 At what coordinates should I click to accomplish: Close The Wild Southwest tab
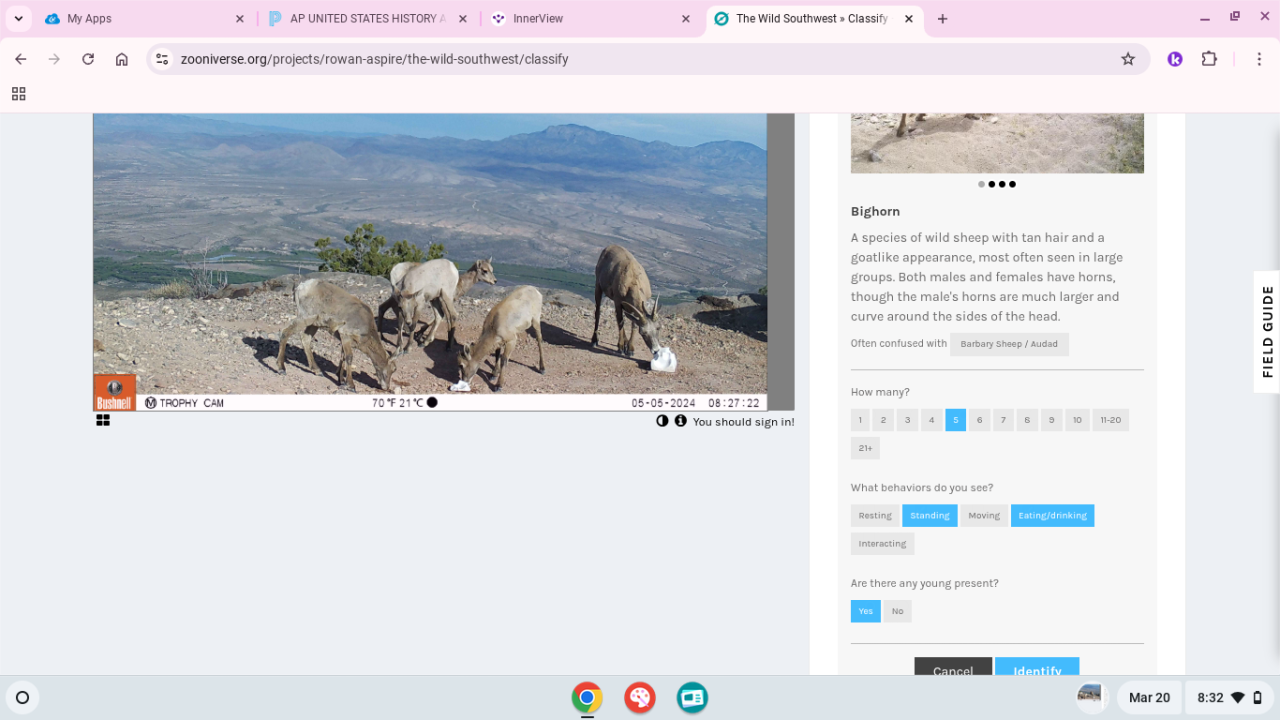pyautogui.click(x=908, y=18)
